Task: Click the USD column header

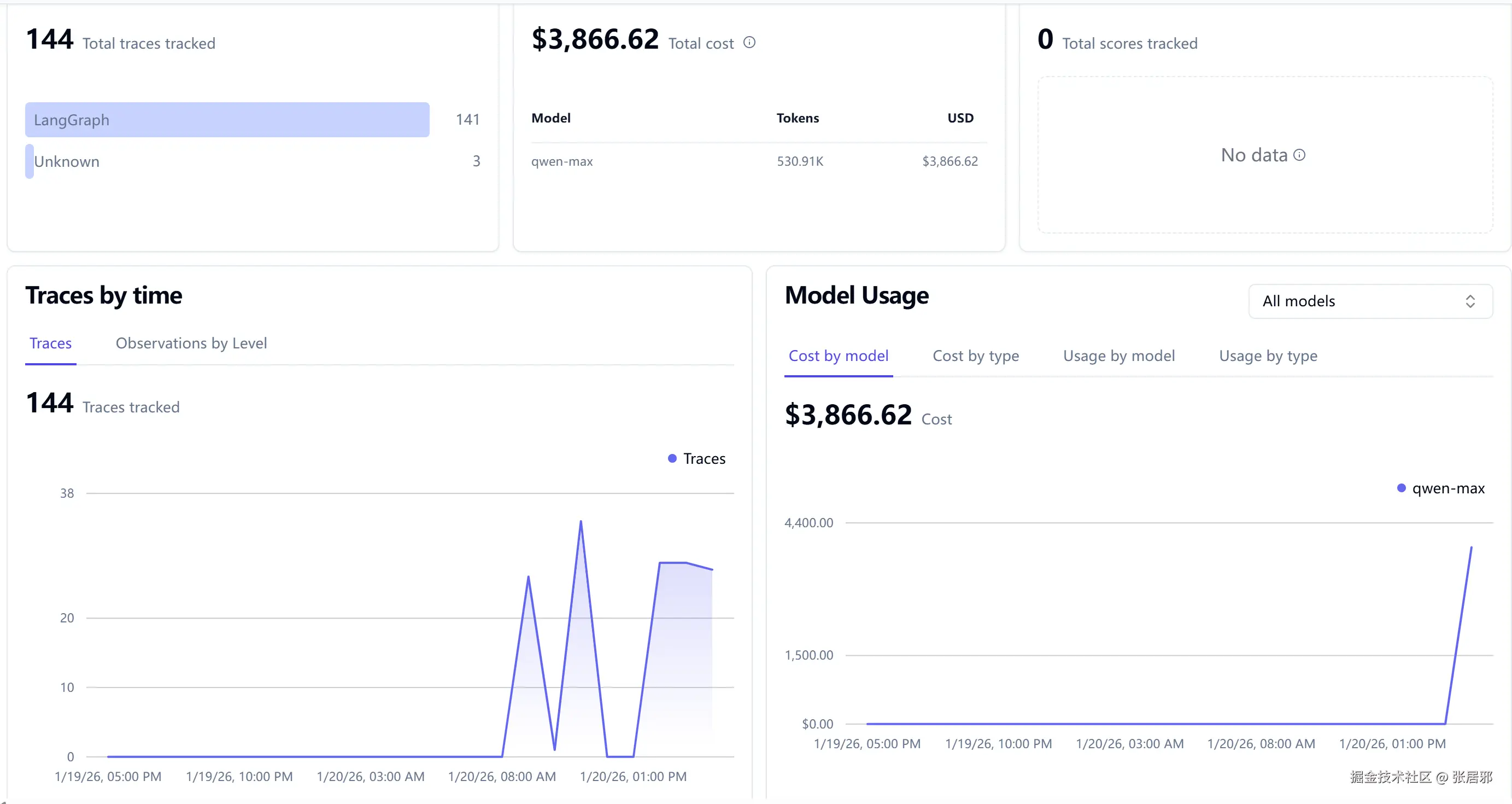Action: click(x=960, y=118)
